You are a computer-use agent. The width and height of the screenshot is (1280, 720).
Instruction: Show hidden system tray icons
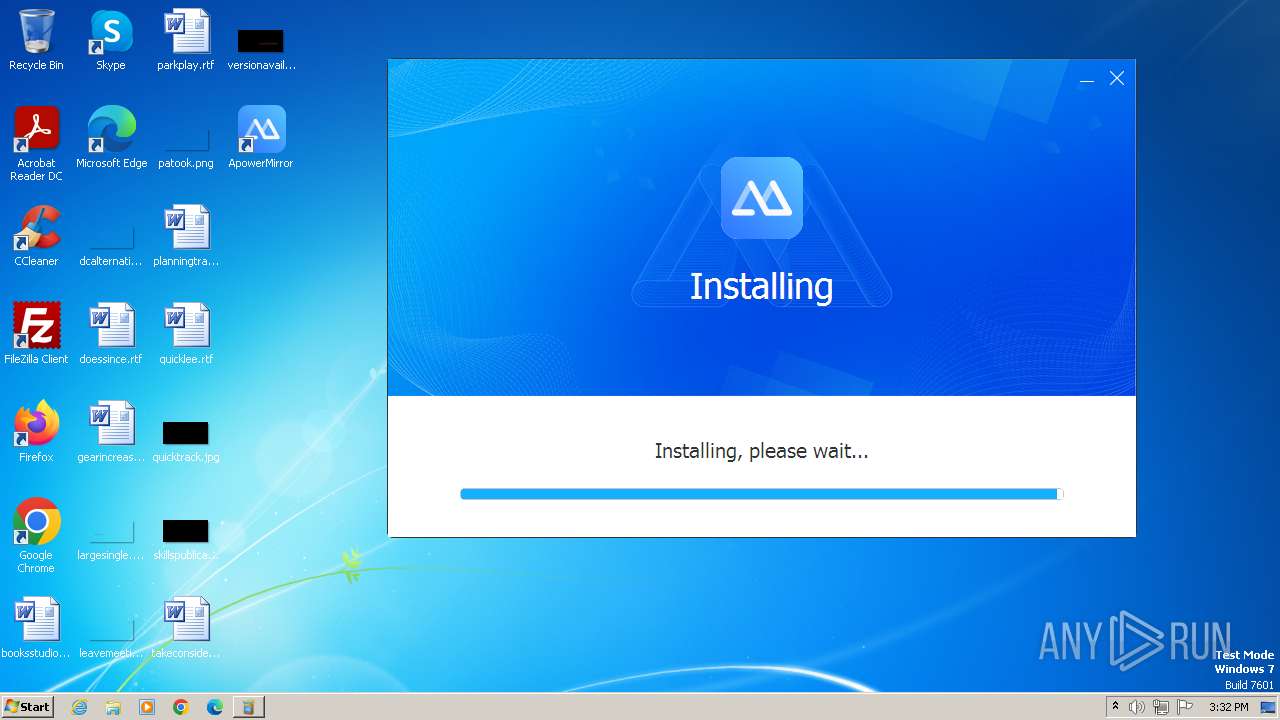[x=1115, y=707]
